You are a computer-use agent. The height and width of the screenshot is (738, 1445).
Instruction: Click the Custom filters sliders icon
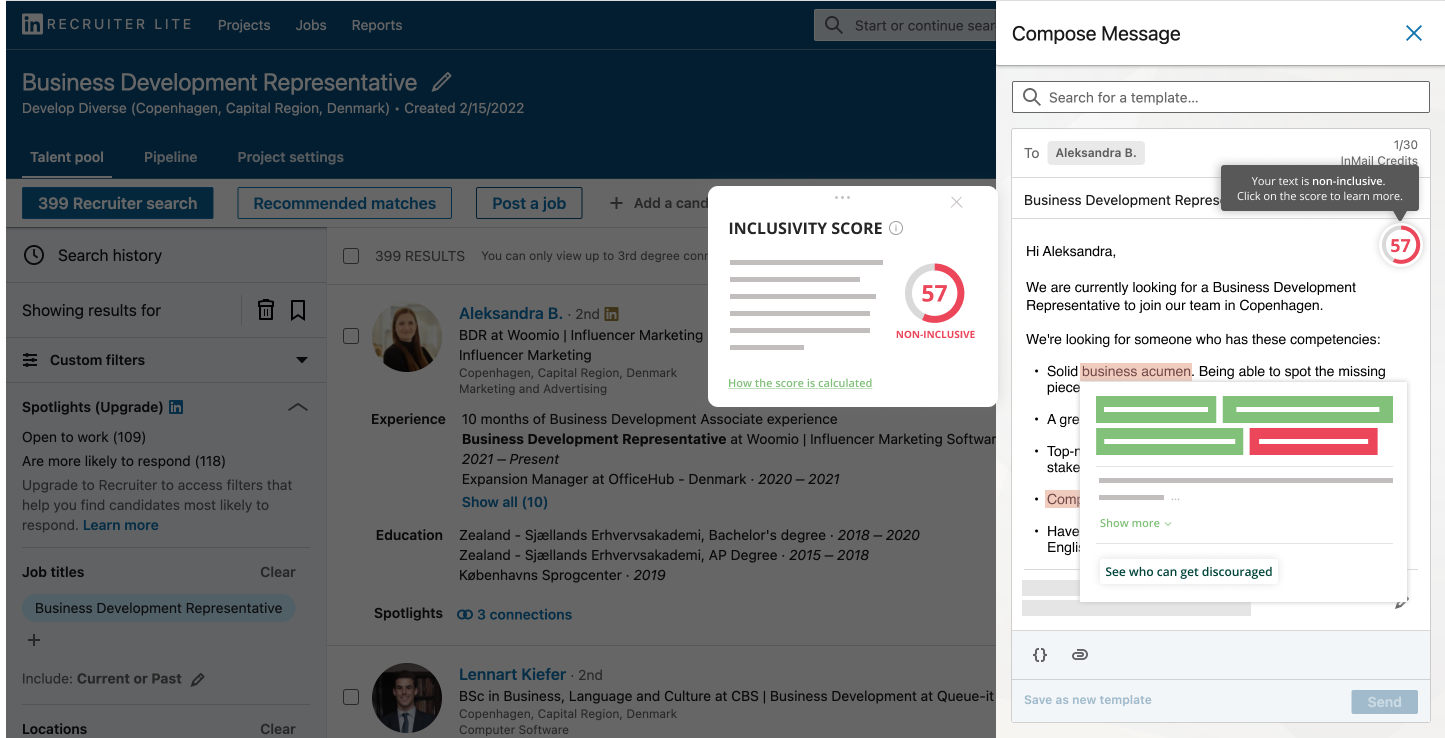pos(30,360)
